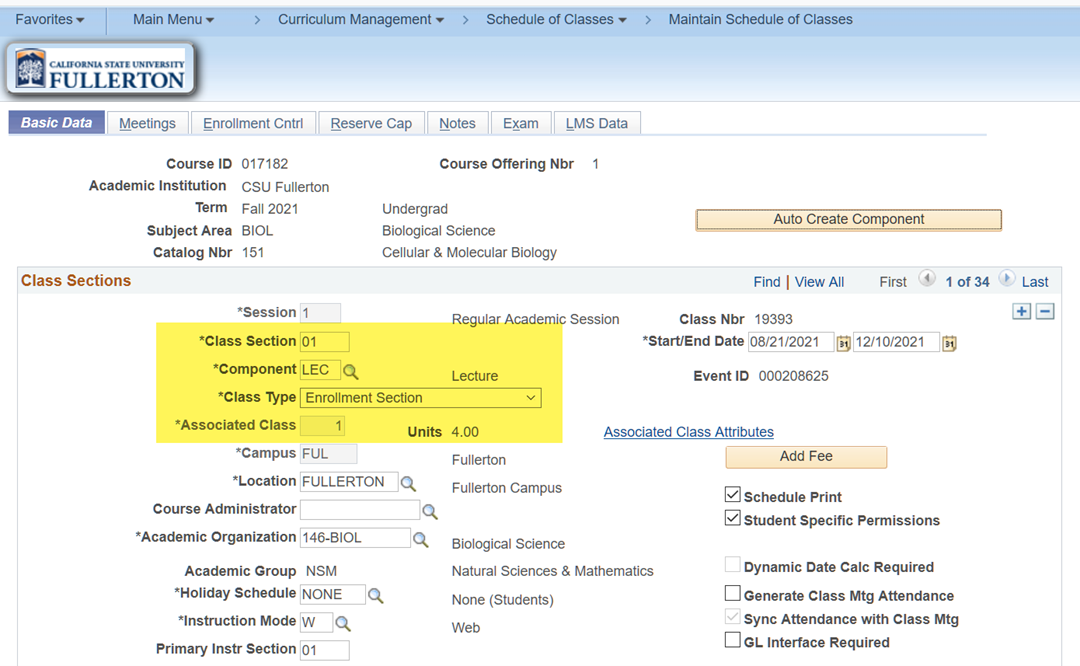This screenshot has width=1080, height=666.
Task: Uncheck the Schedule Print checkbox
Action: pyautogui.click(x=733, y=495)
